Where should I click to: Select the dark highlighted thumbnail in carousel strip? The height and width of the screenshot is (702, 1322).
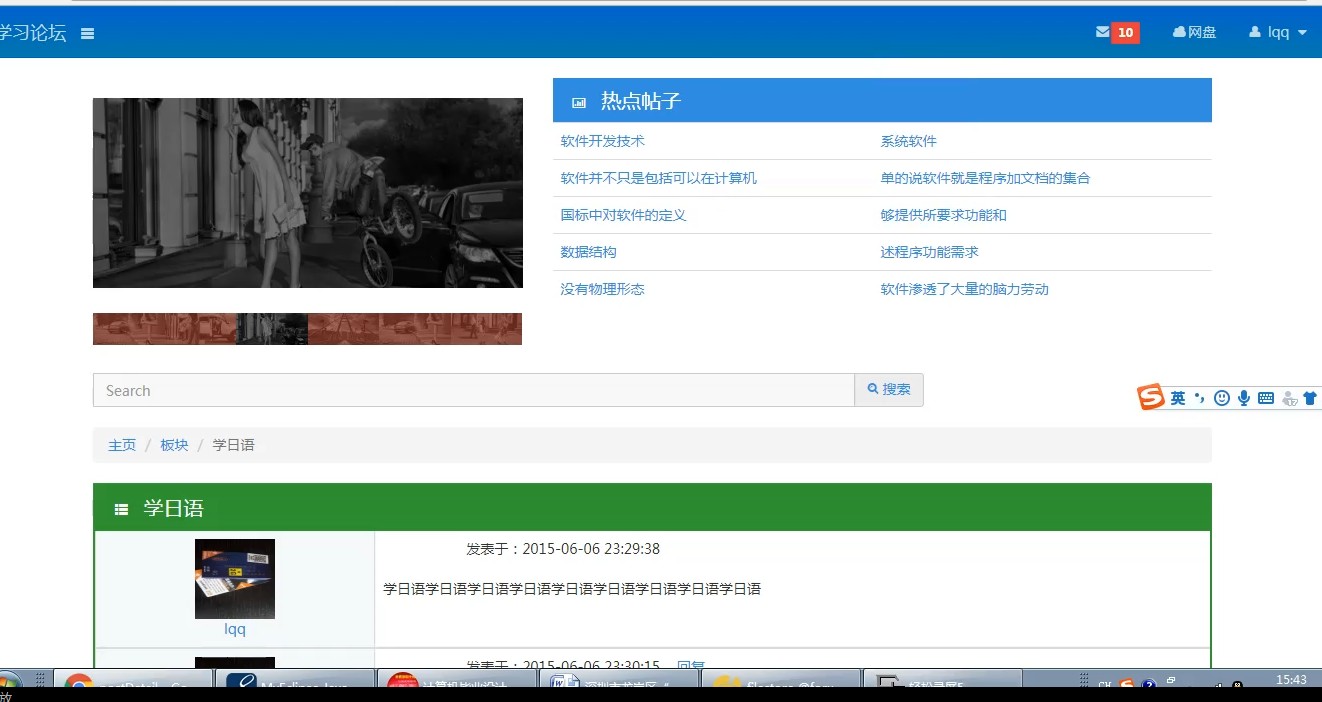tap(272, 329)
